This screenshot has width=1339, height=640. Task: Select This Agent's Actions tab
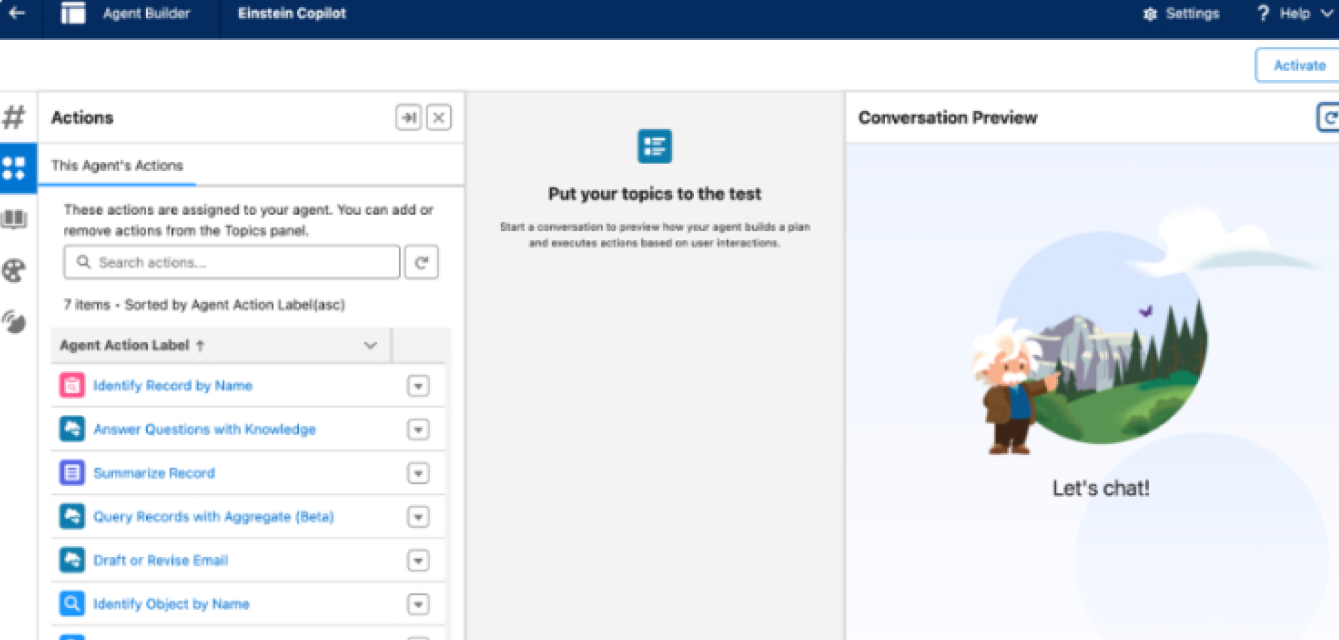(x=117, y=165)
